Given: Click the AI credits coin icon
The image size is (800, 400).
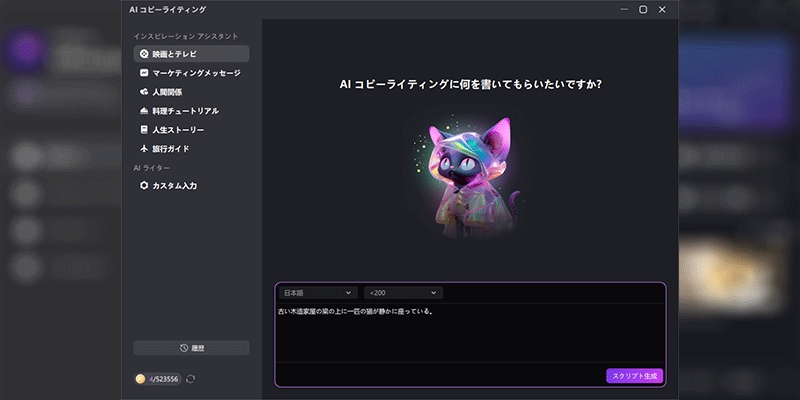Looking at the screenshot, I should coord(141,379).
